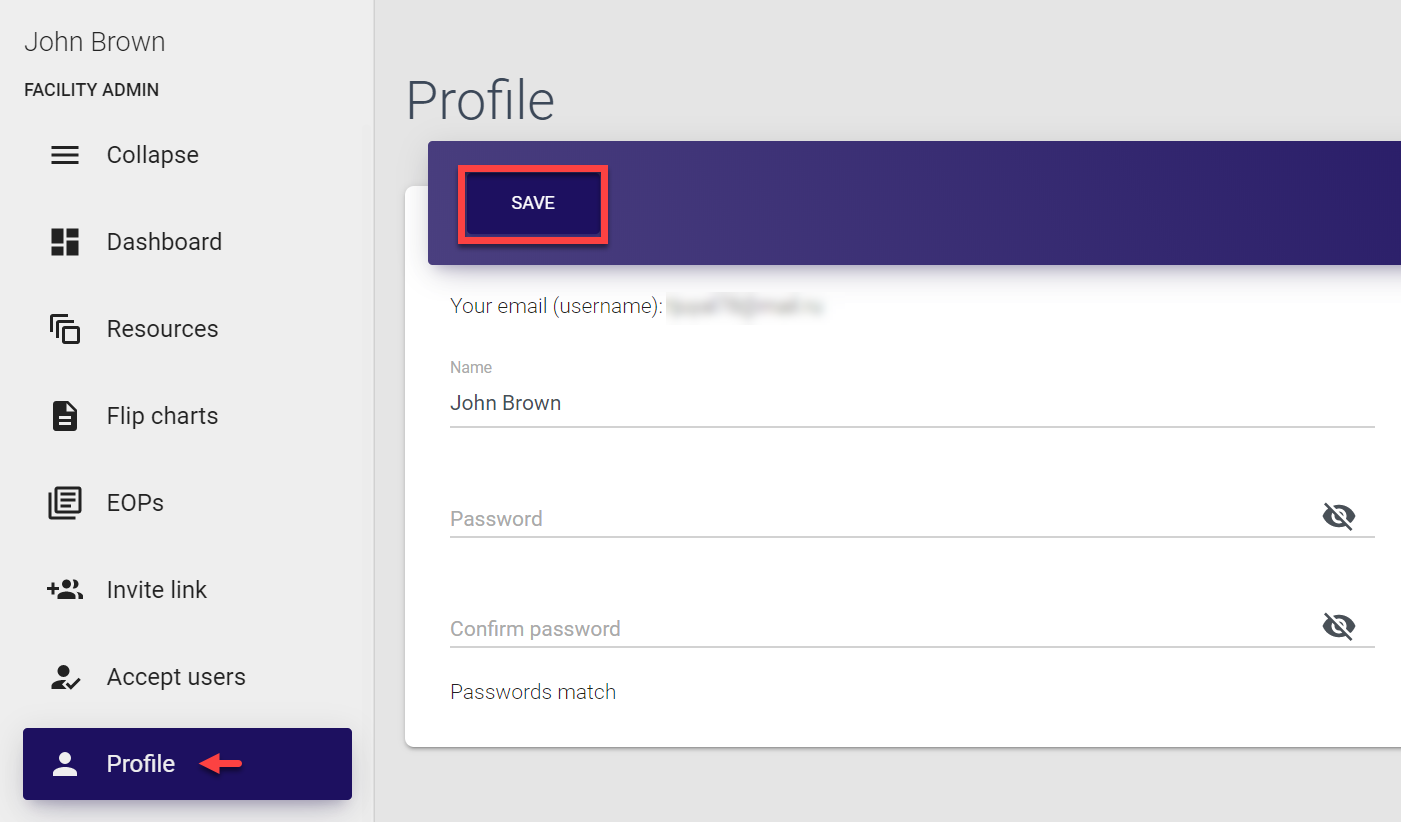Click the Collapse hamburger icon
This screenshot has width=1401, height=822.
65,155
